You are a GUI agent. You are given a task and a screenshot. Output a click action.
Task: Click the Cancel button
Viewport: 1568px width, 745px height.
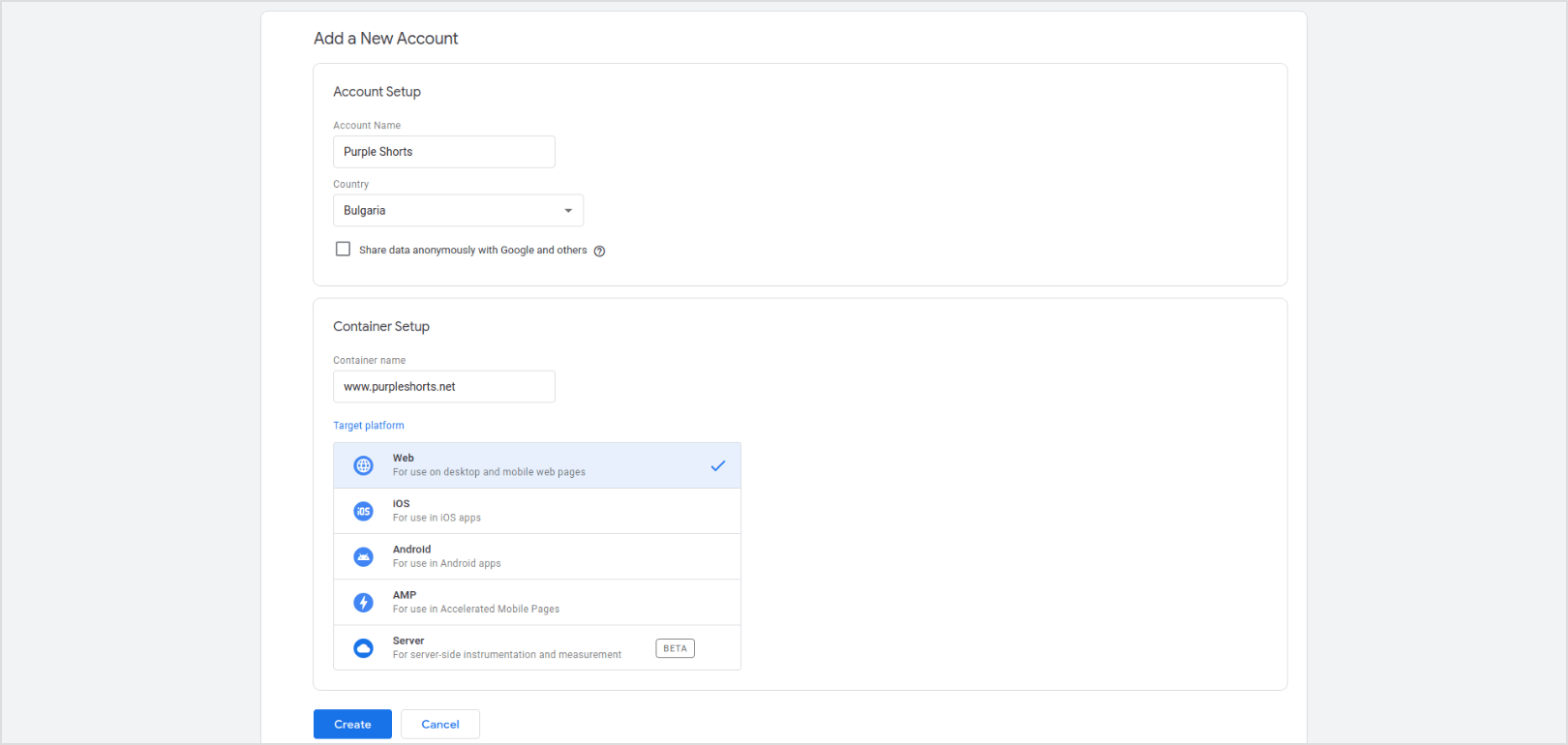[x=440, y=724]
